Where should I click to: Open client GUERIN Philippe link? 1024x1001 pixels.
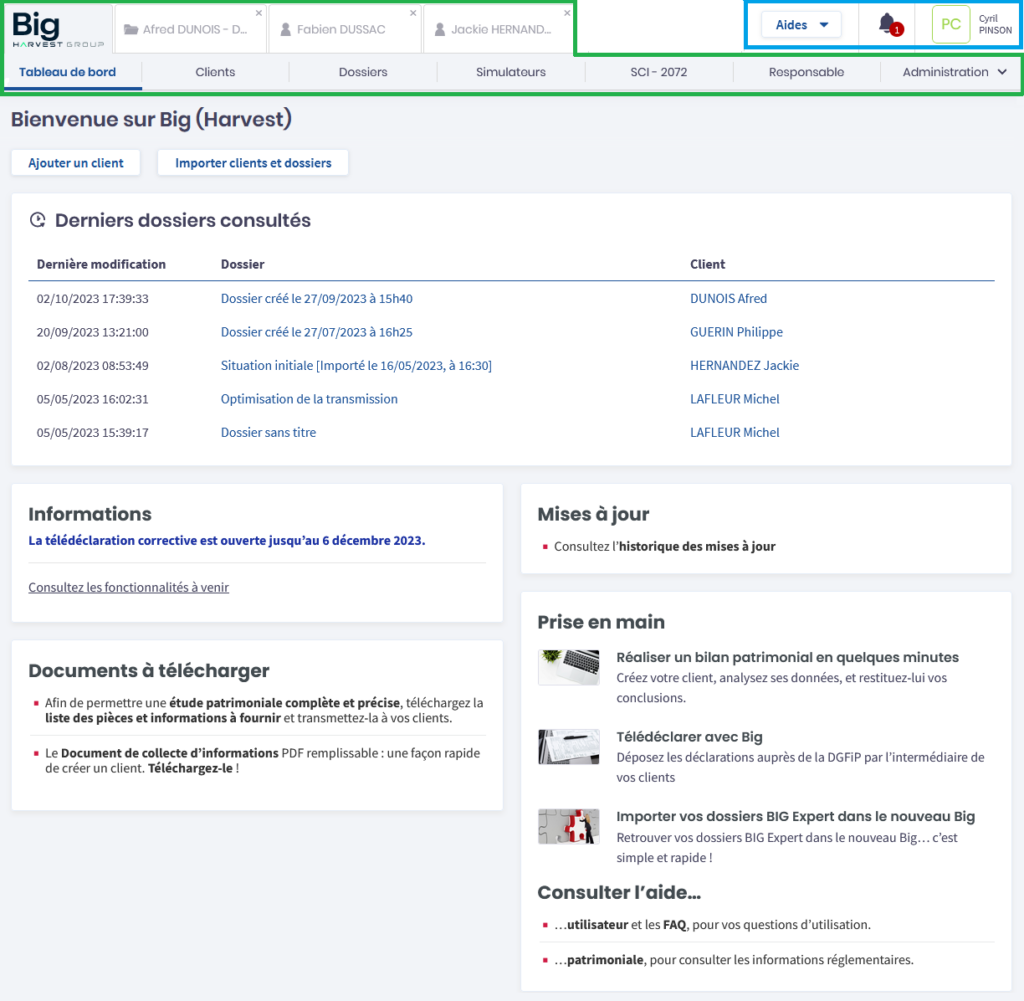[x=736, y=332]
